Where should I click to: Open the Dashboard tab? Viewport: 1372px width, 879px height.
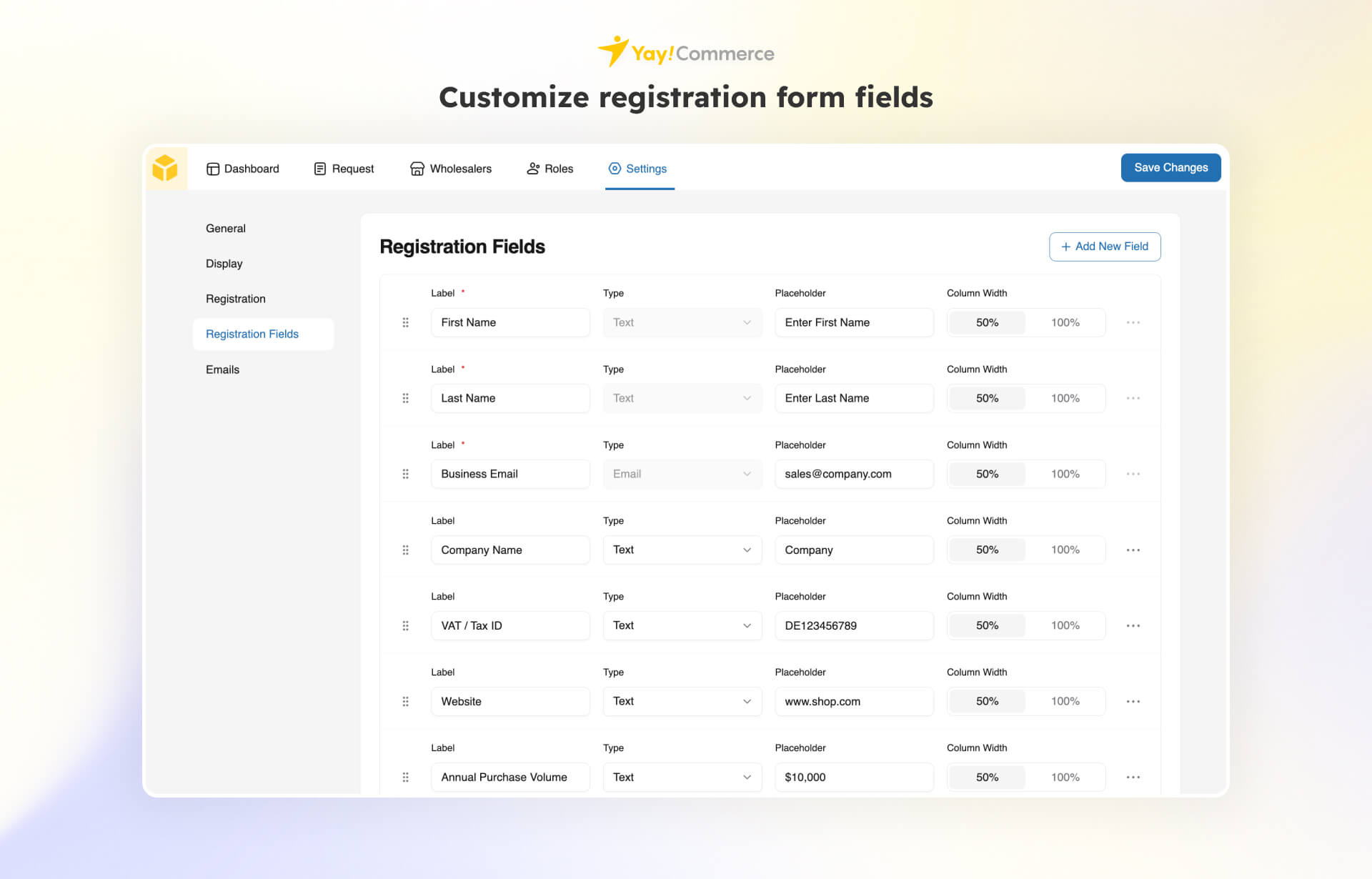pos(243,169)
